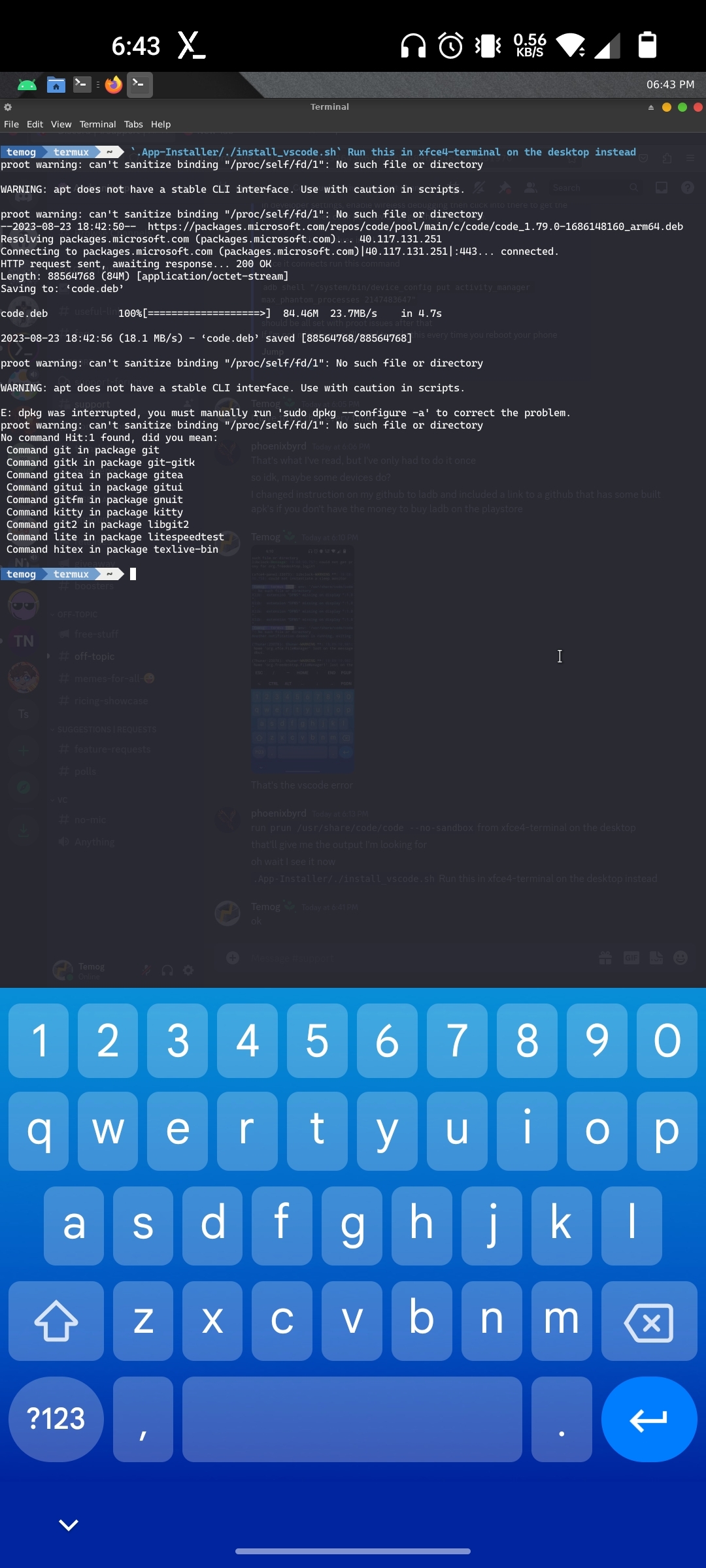Tap the letter l key
Image resolution: width=706 pixels, height=1568 pixels.
point(631,1226)
